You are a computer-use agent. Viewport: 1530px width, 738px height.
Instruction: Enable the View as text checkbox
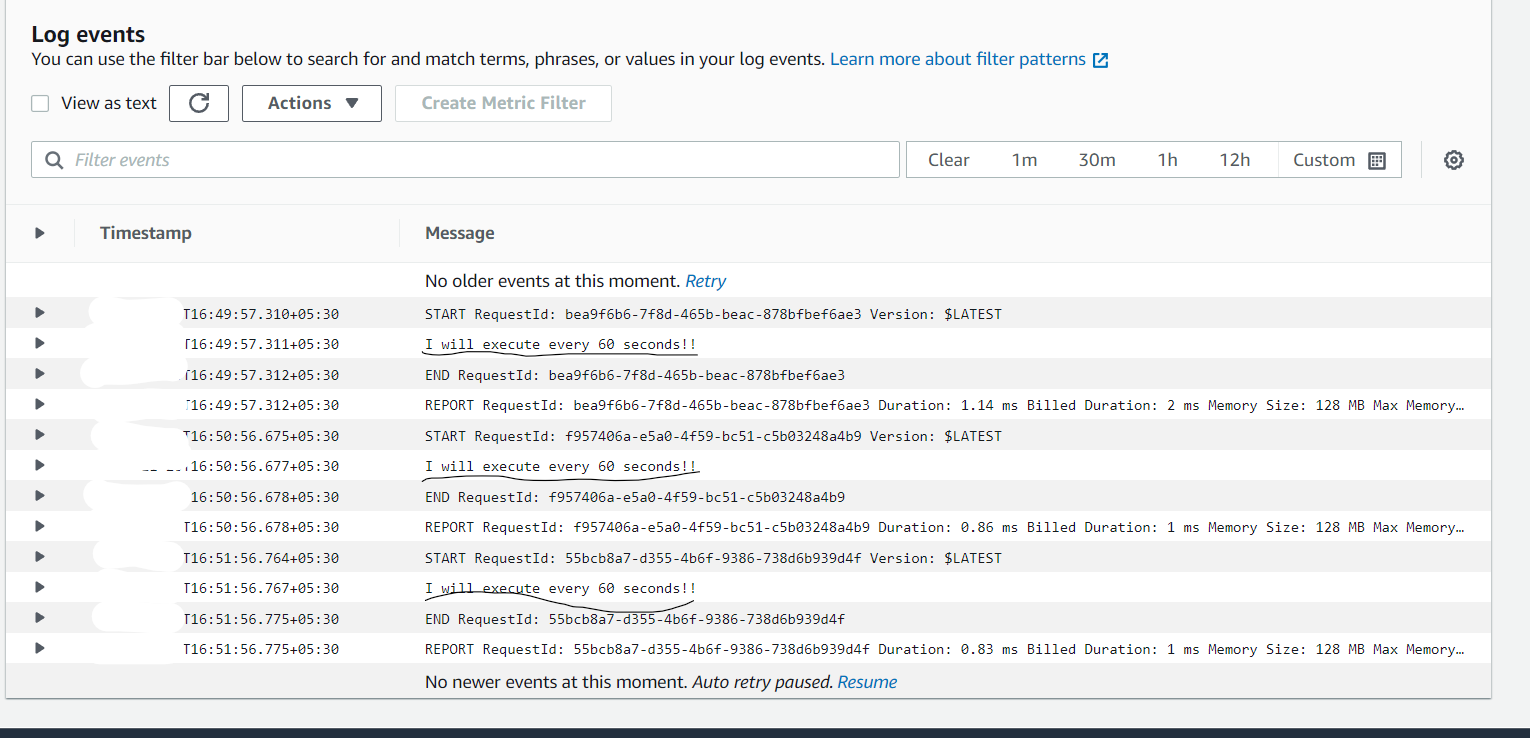click(x=40, y=103)
